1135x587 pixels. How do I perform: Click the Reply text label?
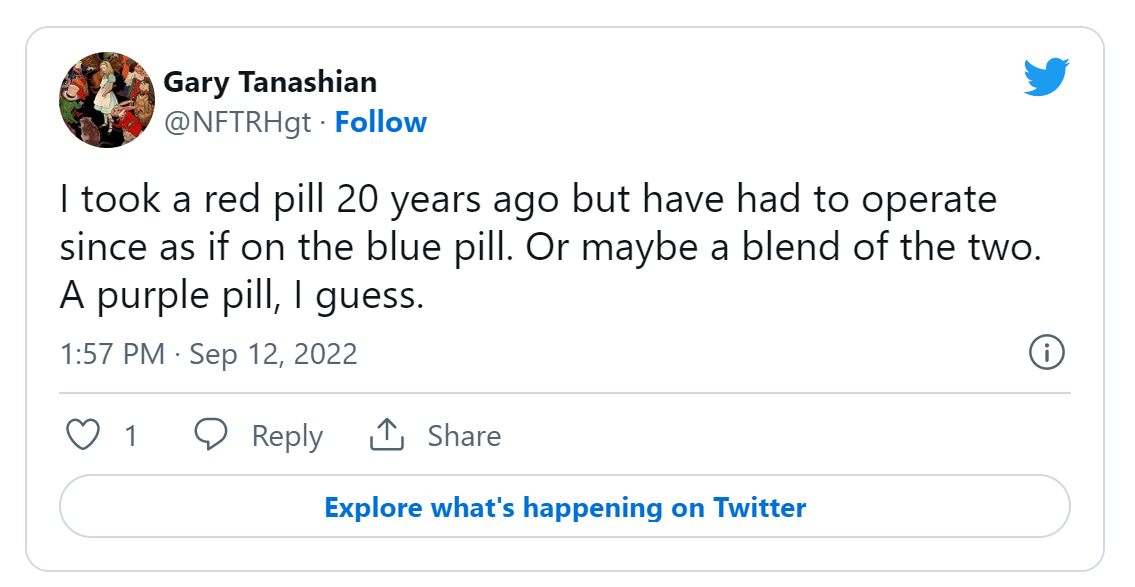tap(287, 436)
